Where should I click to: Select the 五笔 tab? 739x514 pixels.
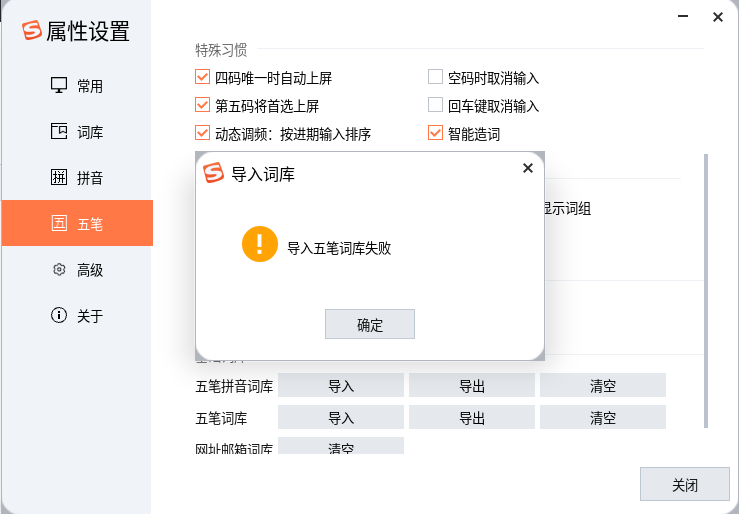(77, 223)
